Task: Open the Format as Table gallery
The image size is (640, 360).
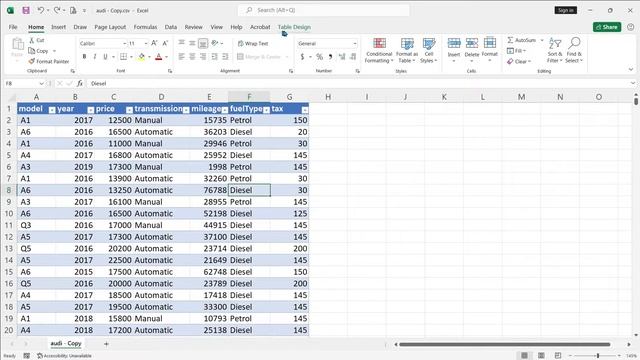Action: pos(407,50)
